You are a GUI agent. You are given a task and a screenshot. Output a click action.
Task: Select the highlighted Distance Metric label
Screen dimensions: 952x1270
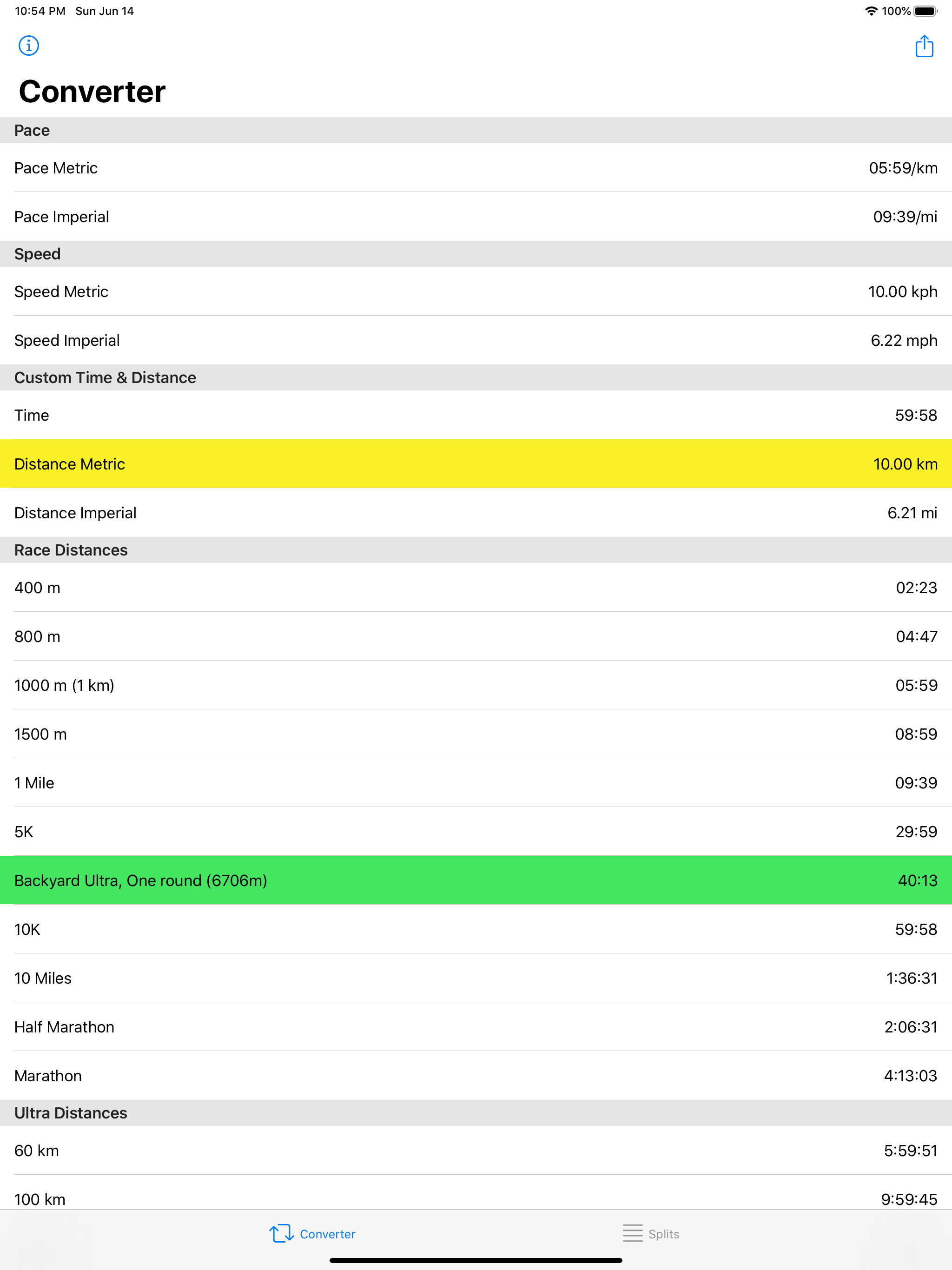(x=69, y=464)
